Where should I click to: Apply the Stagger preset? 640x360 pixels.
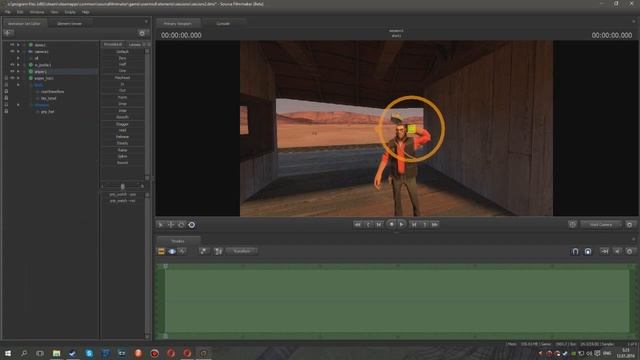click(122, 124)
